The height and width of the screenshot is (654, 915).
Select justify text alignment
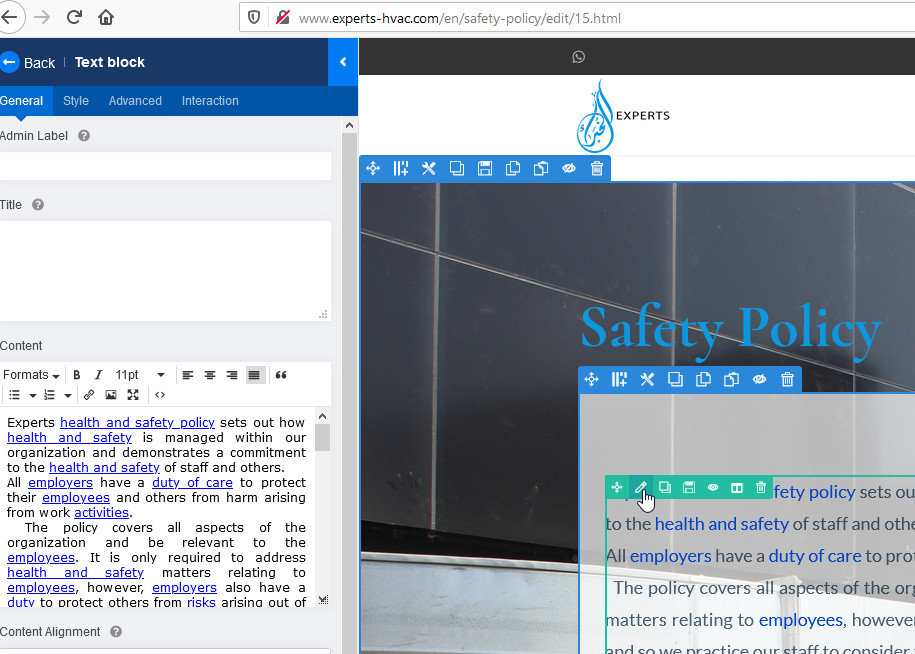(x=254, y=375)
